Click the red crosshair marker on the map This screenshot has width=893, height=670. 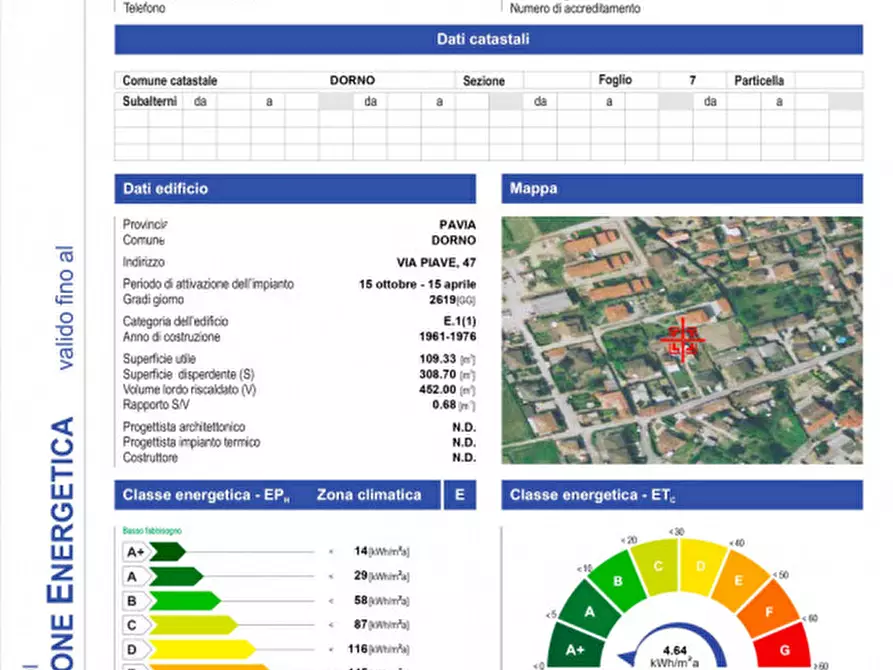[x=681, y=340]
